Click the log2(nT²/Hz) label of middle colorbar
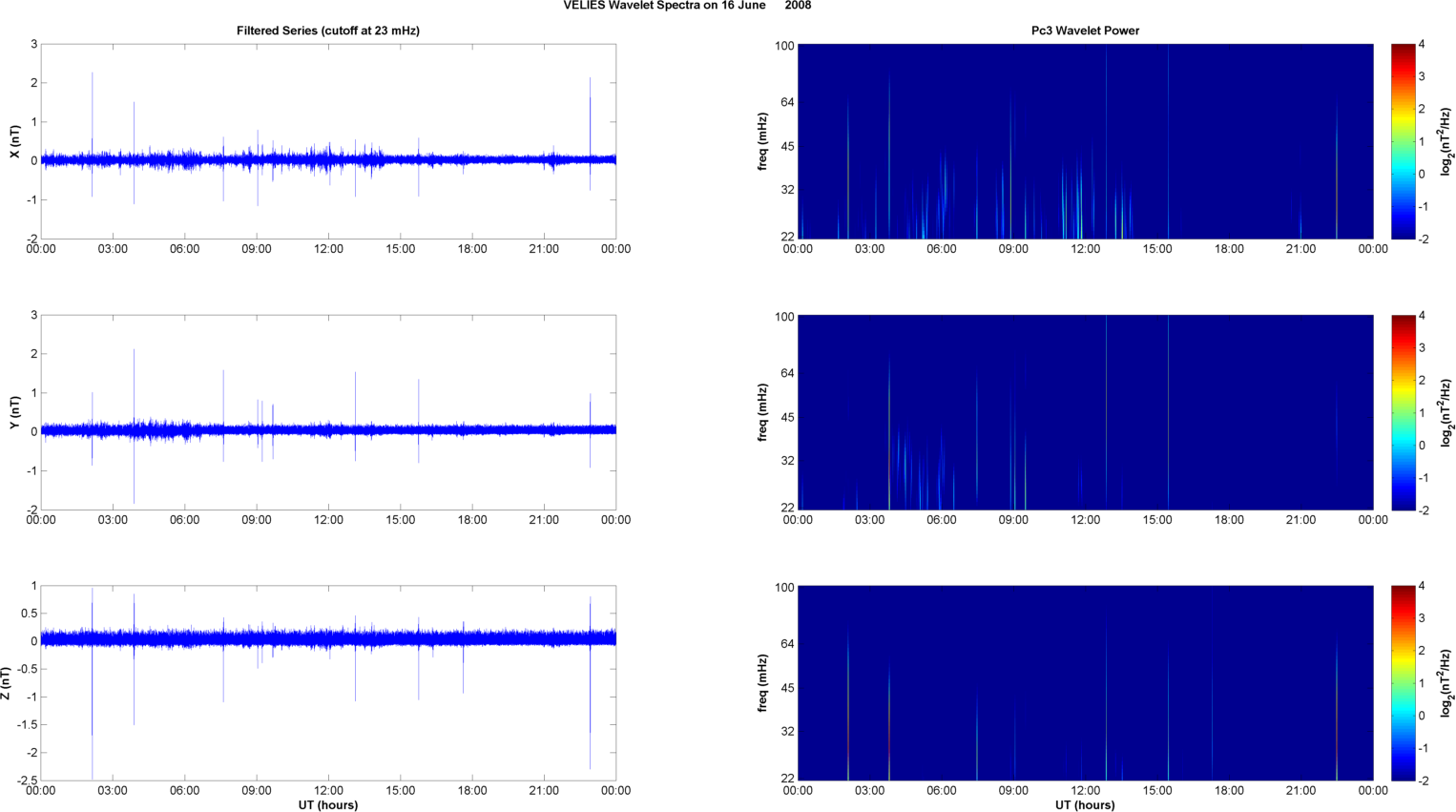The height and width of the screenshot is (812, 1456). point(1446,412)
